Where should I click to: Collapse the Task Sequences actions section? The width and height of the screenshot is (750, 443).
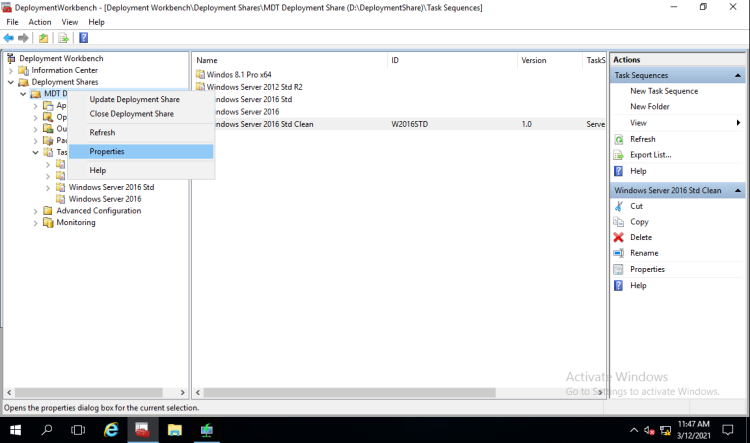coord(738,76)
